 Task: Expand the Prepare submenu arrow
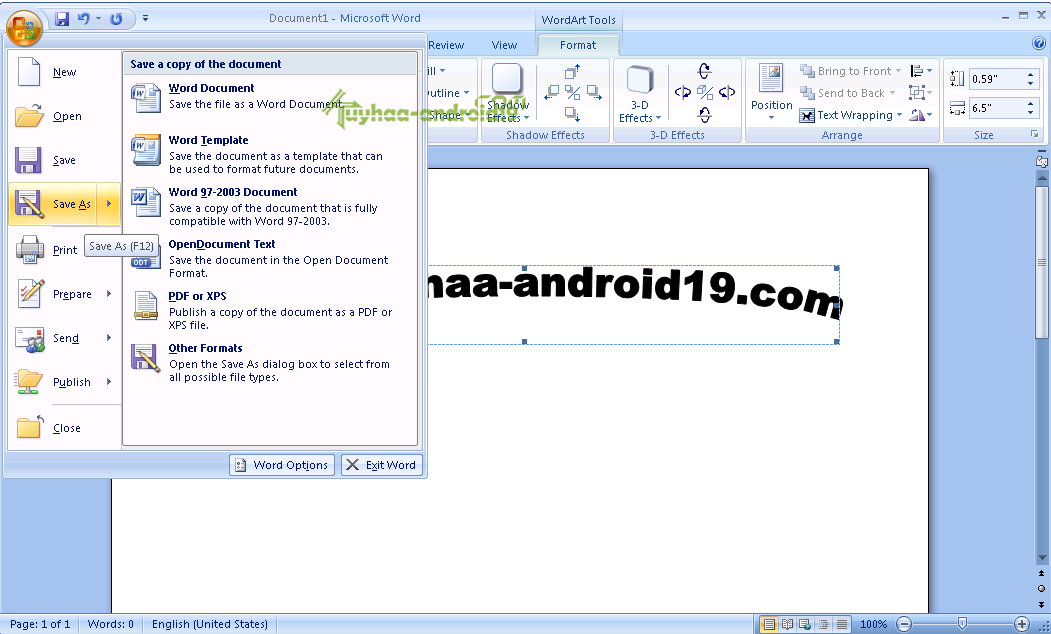[109, 294]
